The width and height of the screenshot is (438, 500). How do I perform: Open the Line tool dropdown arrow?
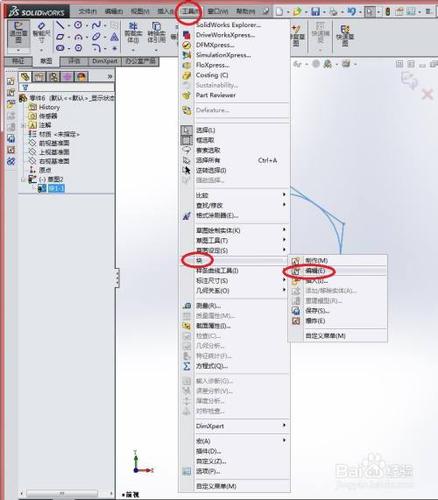[68, 25]
